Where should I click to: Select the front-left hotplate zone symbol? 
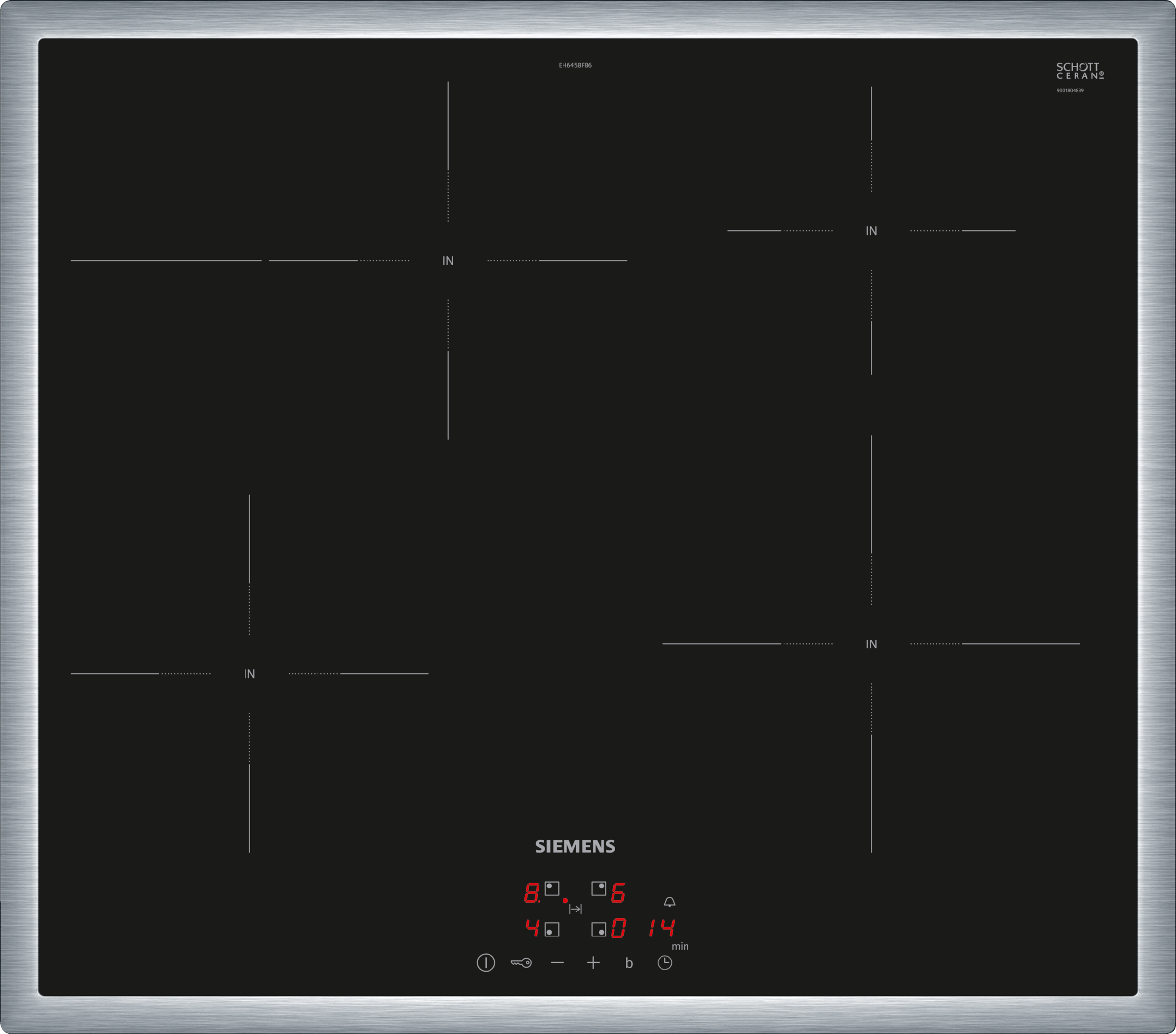pyautogui.click(x=552, y=929)
